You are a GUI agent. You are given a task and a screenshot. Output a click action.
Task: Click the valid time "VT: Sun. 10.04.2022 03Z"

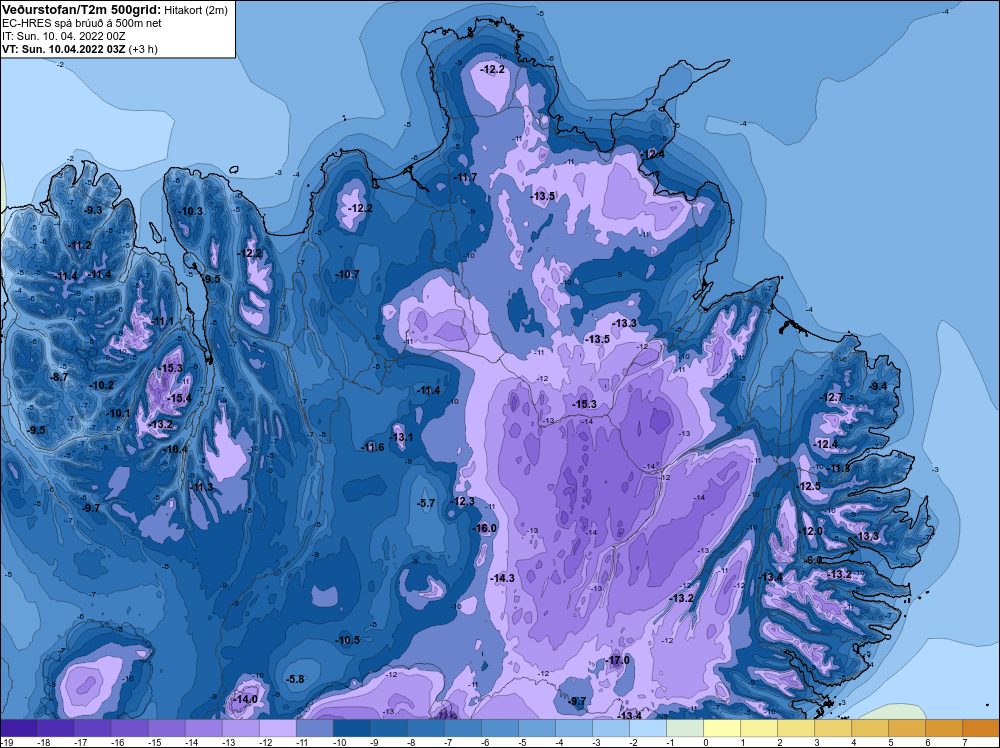point(64,49)
